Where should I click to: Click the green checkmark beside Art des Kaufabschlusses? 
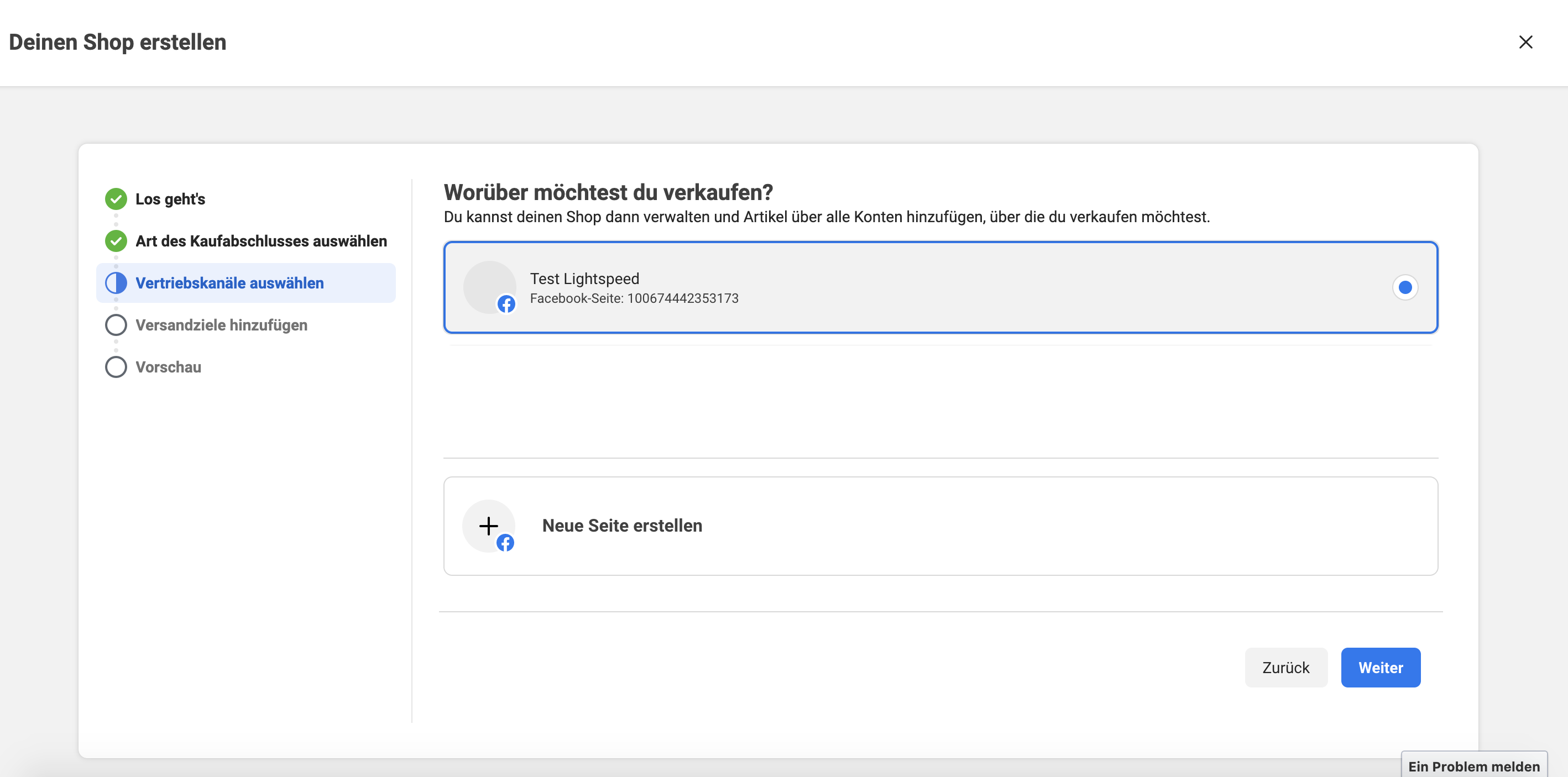click(x=116, y=241)
